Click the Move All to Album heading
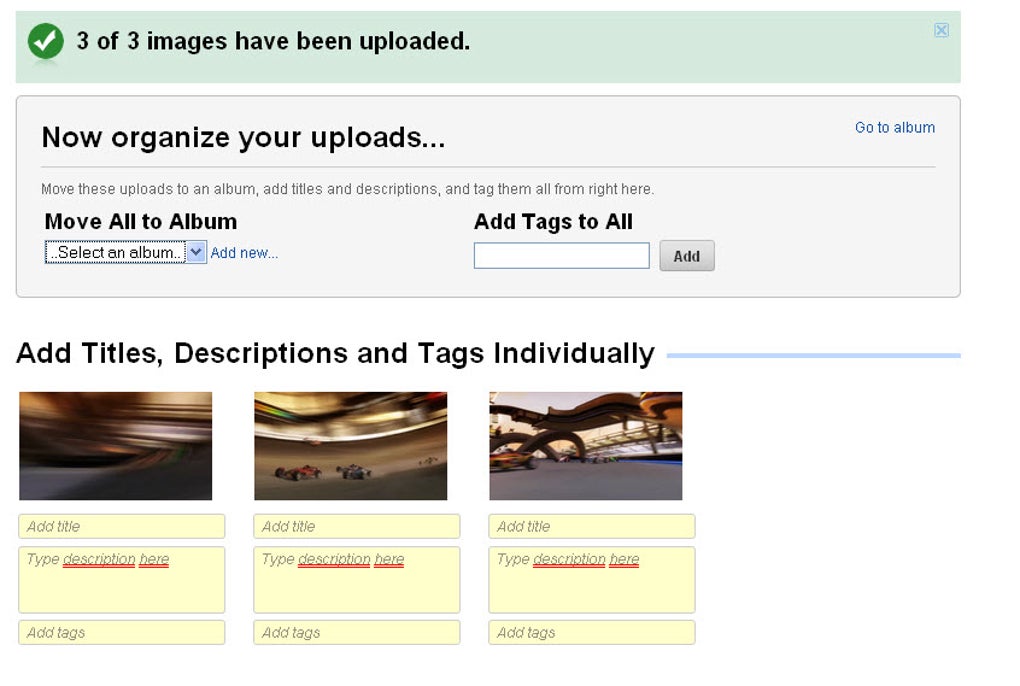This screenshot has height=686, width=1020. 141,222
